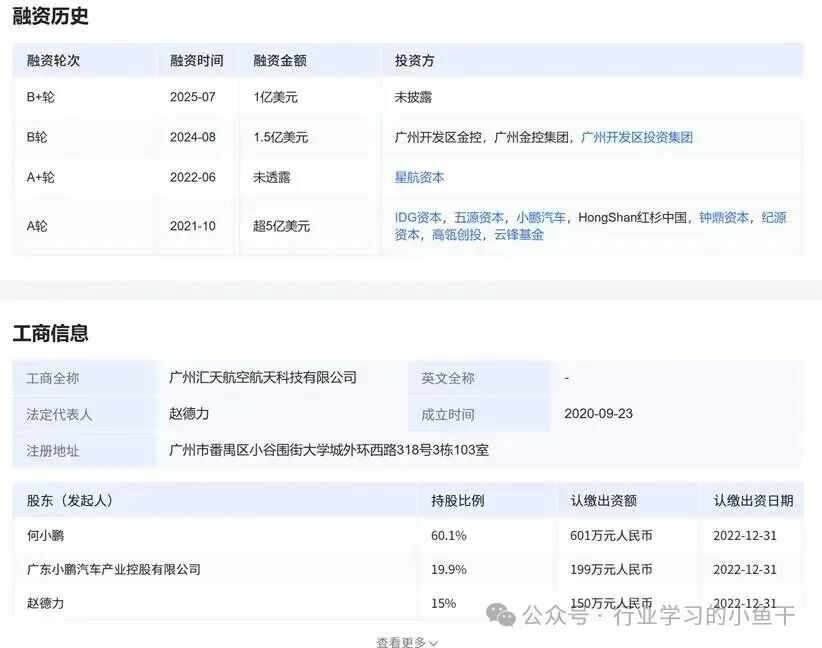The height and width of the screenshot is (648, 822).
Task: Select founding date 2020-09-23
Action: [598, 414]
